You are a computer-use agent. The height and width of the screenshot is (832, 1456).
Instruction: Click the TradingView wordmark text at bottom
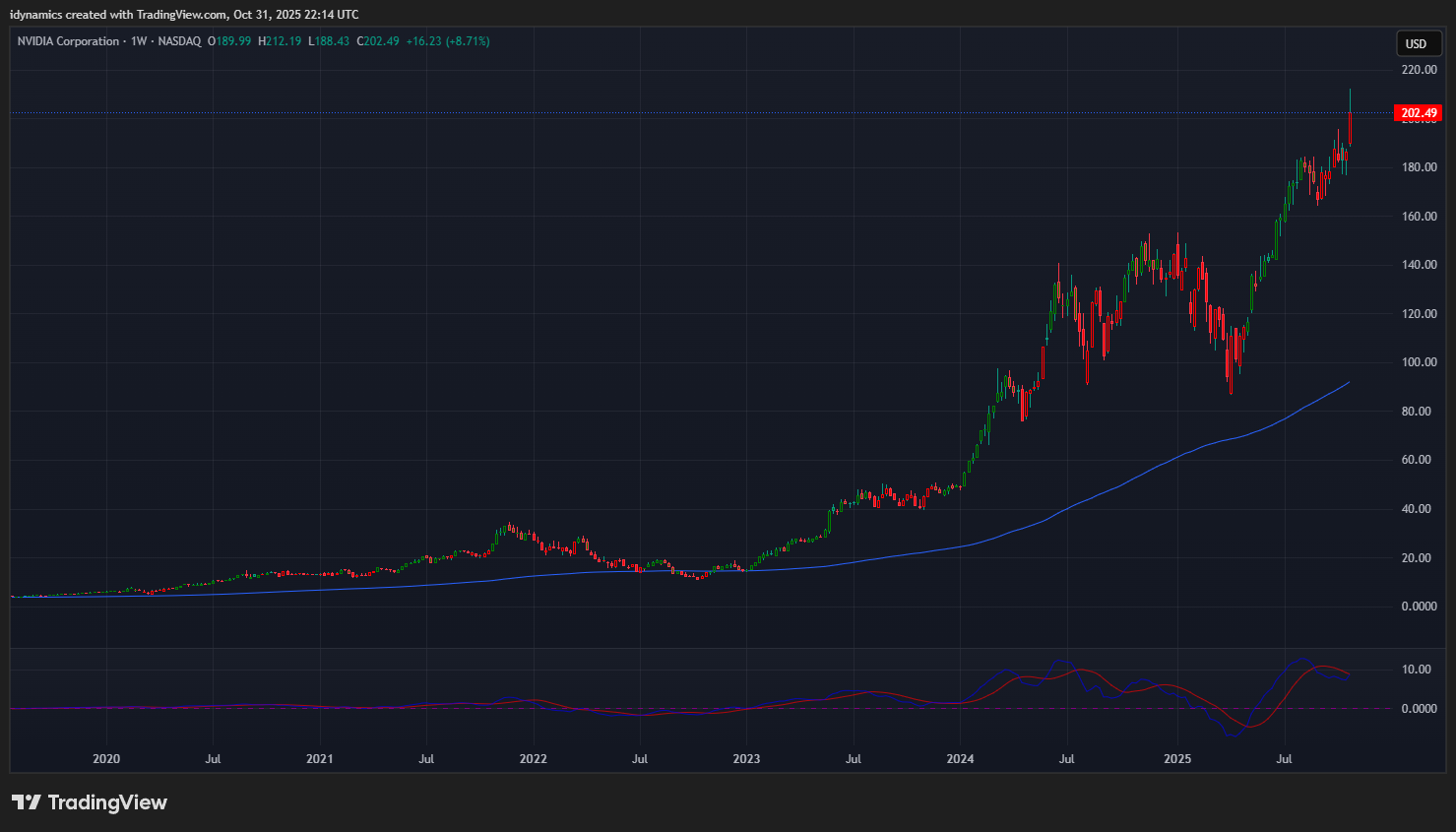pyautogui.click(x=107, y=802)
